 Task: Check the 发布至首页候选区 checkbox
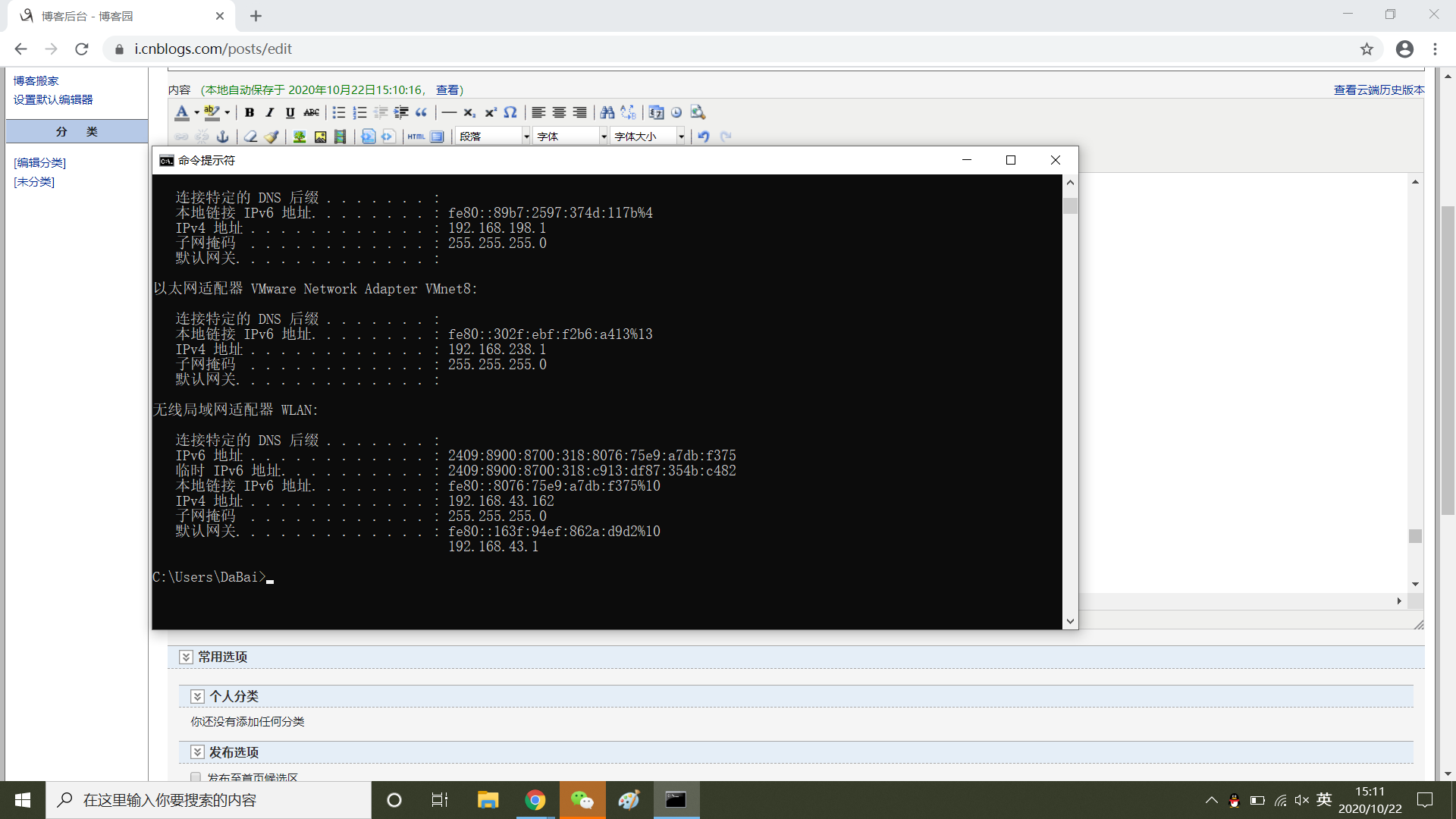(196, 777)
